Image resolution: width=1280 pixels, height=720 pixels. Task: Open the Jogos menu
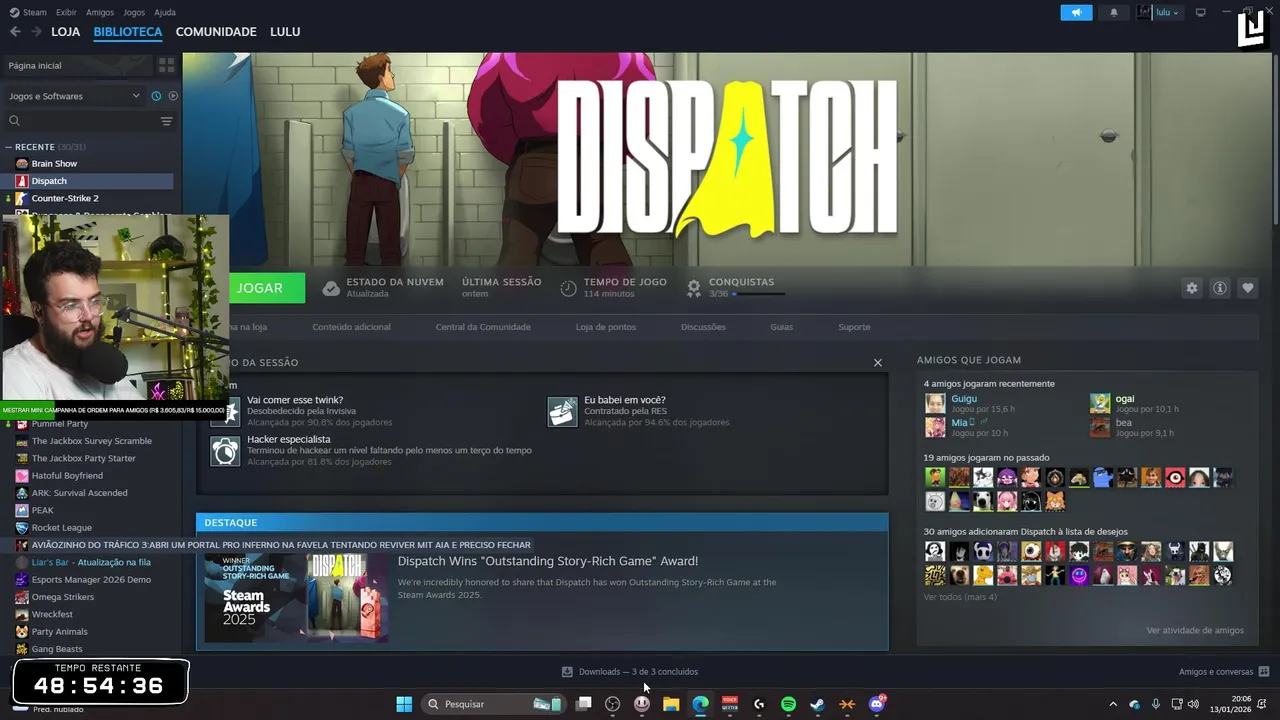(x=134, y=12)
